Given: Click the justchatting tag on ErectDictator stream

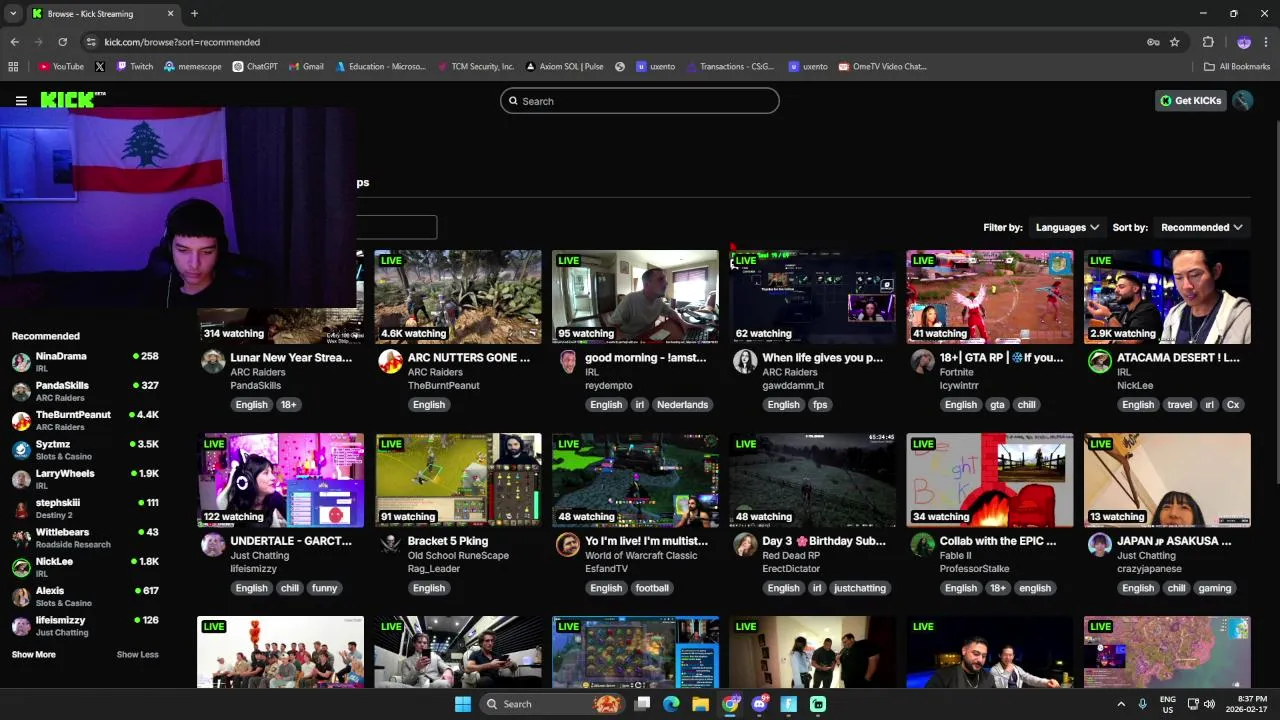Looking at the screenshot, I should (x=860, y=588).
